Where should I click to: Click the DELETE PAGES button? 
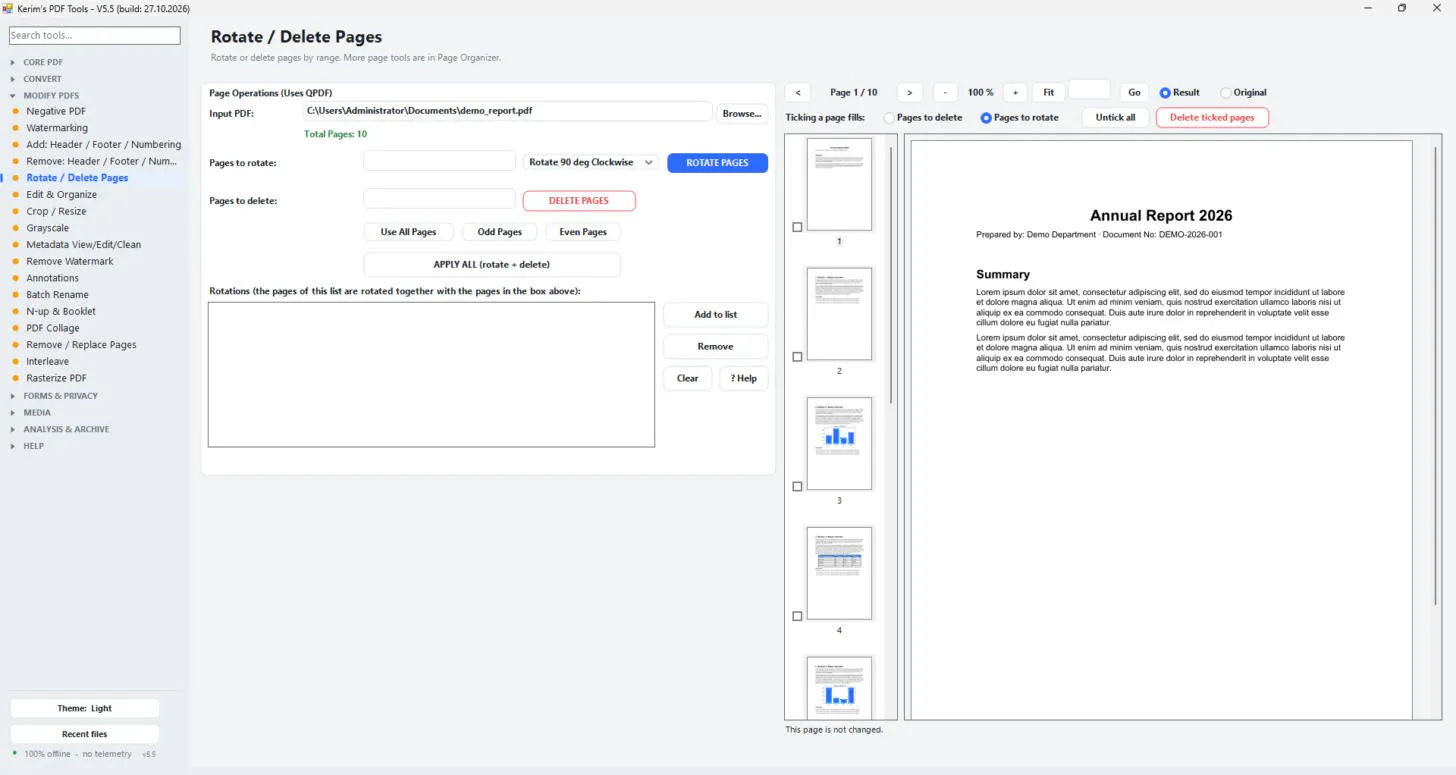[579, 201]
